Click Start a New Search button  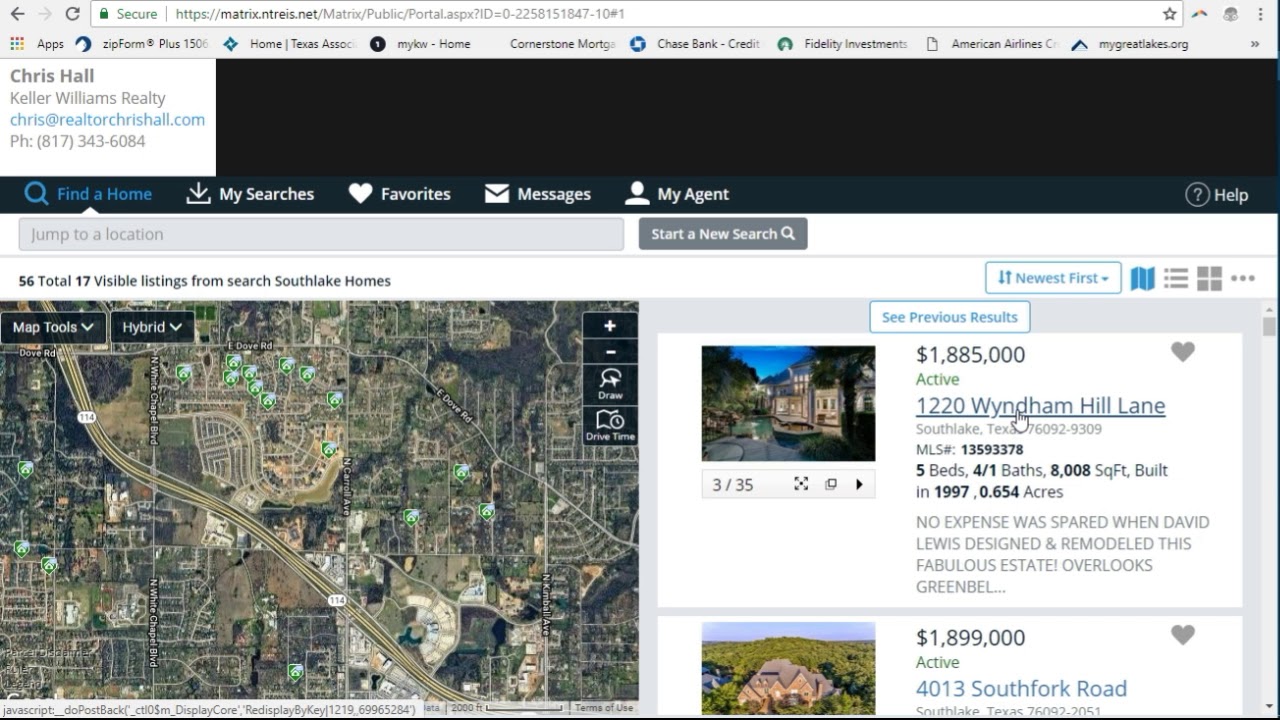(x=723, y=234)
